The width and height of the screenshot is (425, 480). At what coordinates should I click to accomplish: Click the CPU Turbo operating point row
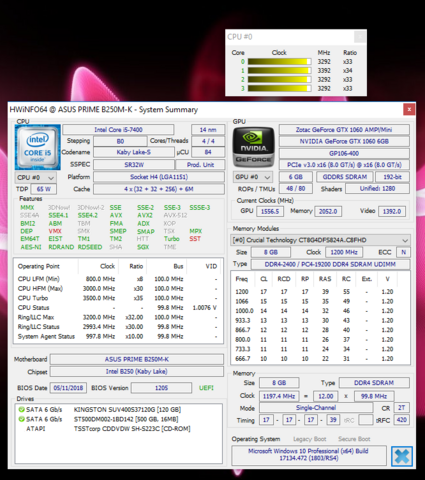(x=117, y=298)
